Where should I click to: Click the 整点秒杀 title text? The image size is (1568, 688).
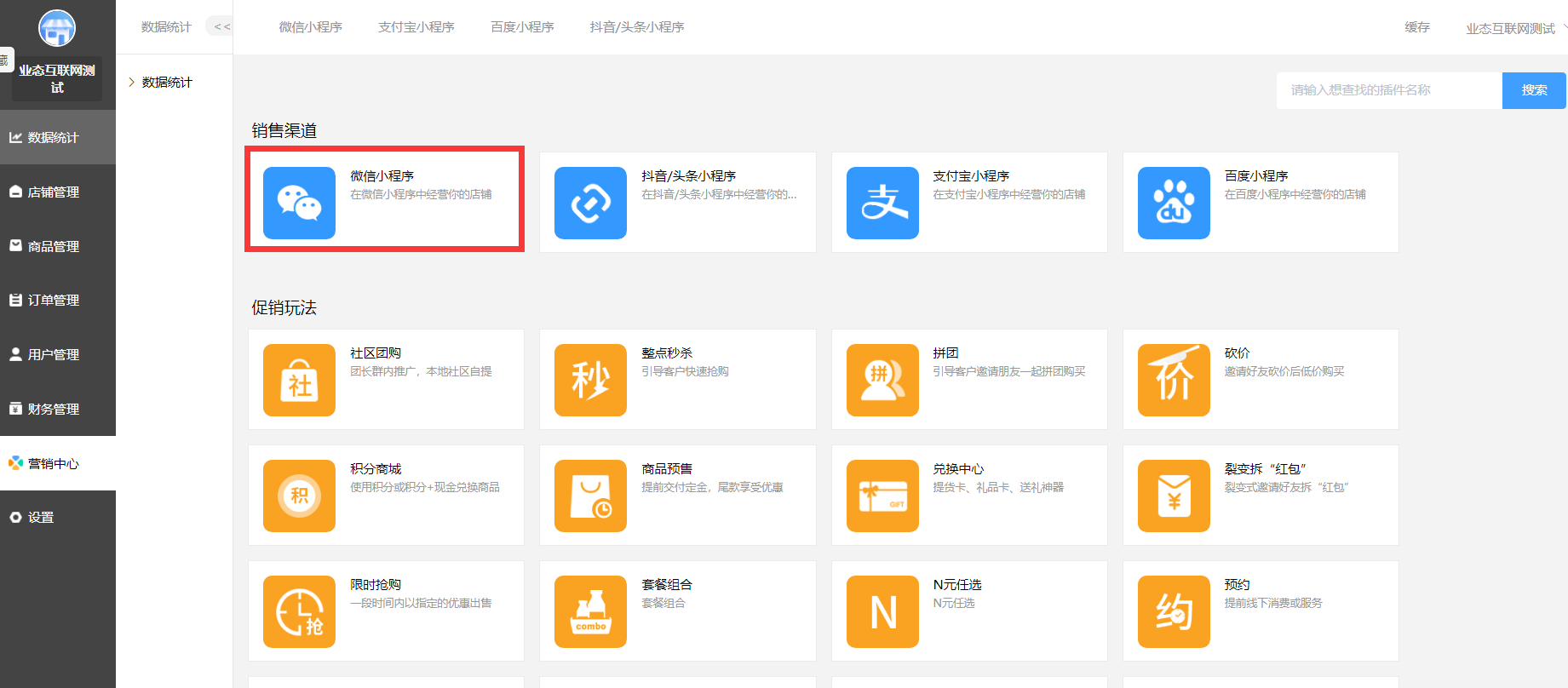click(667, 353)
